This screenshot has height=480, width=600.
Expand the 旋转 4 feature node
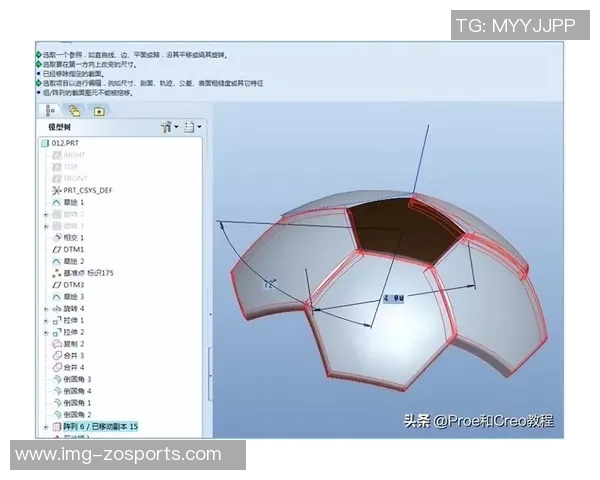(46, 309)
